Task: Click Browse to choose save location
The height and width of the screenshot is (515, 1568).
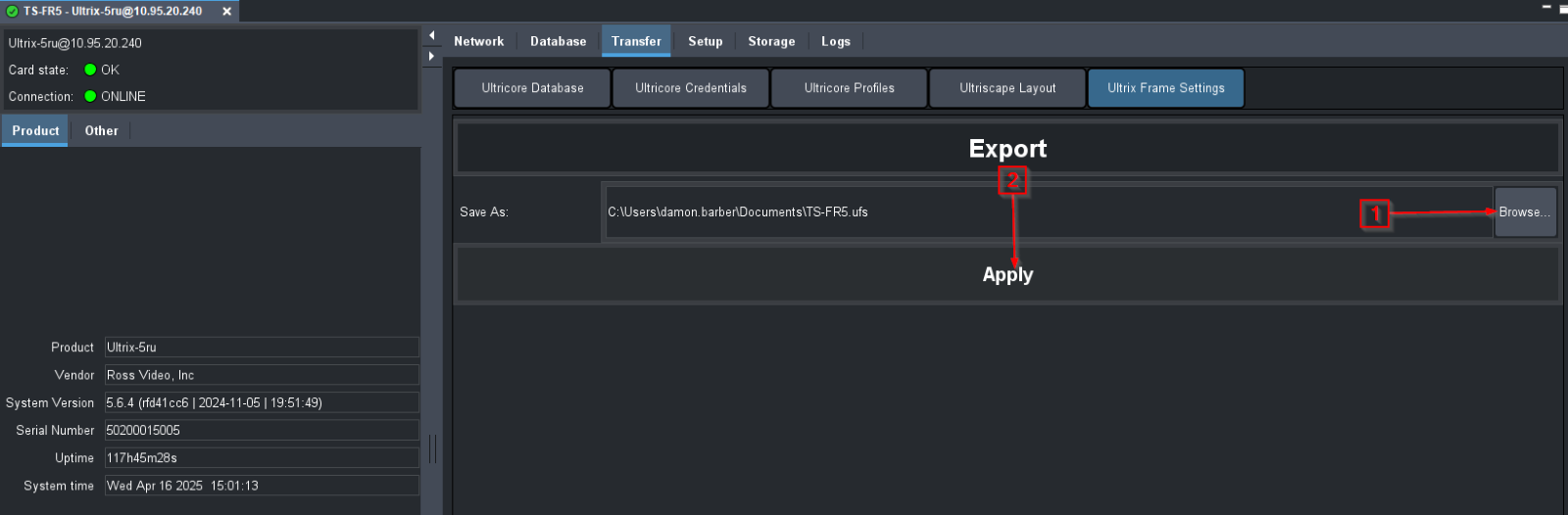Action: [x=1525, y=212]
